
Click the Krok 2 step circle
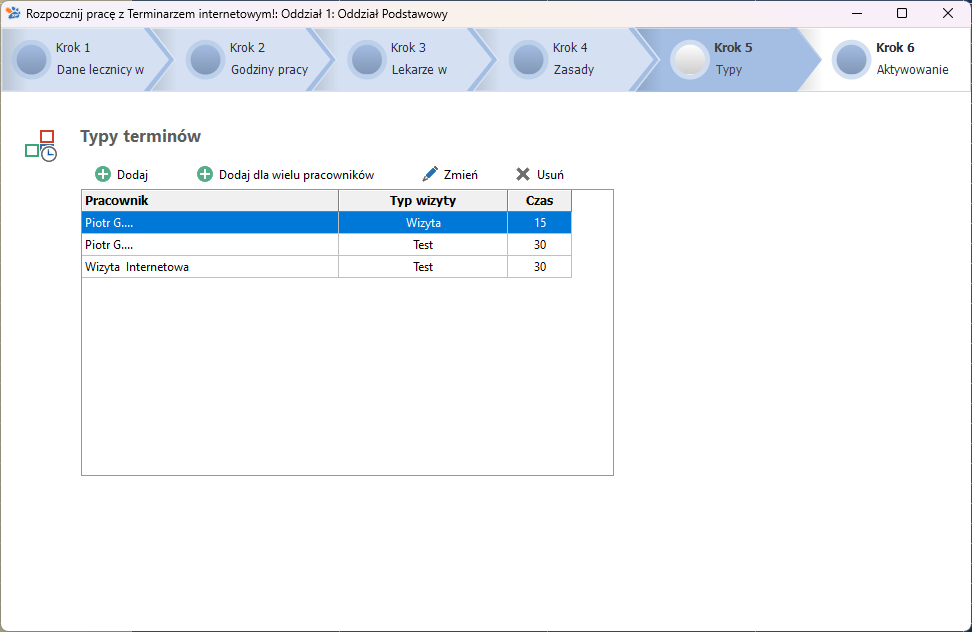point(205,59)
